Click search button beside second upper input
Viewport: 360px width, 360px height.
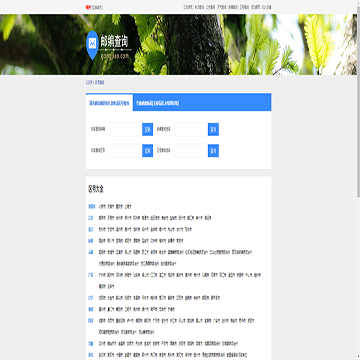click(x=213, y=129)
